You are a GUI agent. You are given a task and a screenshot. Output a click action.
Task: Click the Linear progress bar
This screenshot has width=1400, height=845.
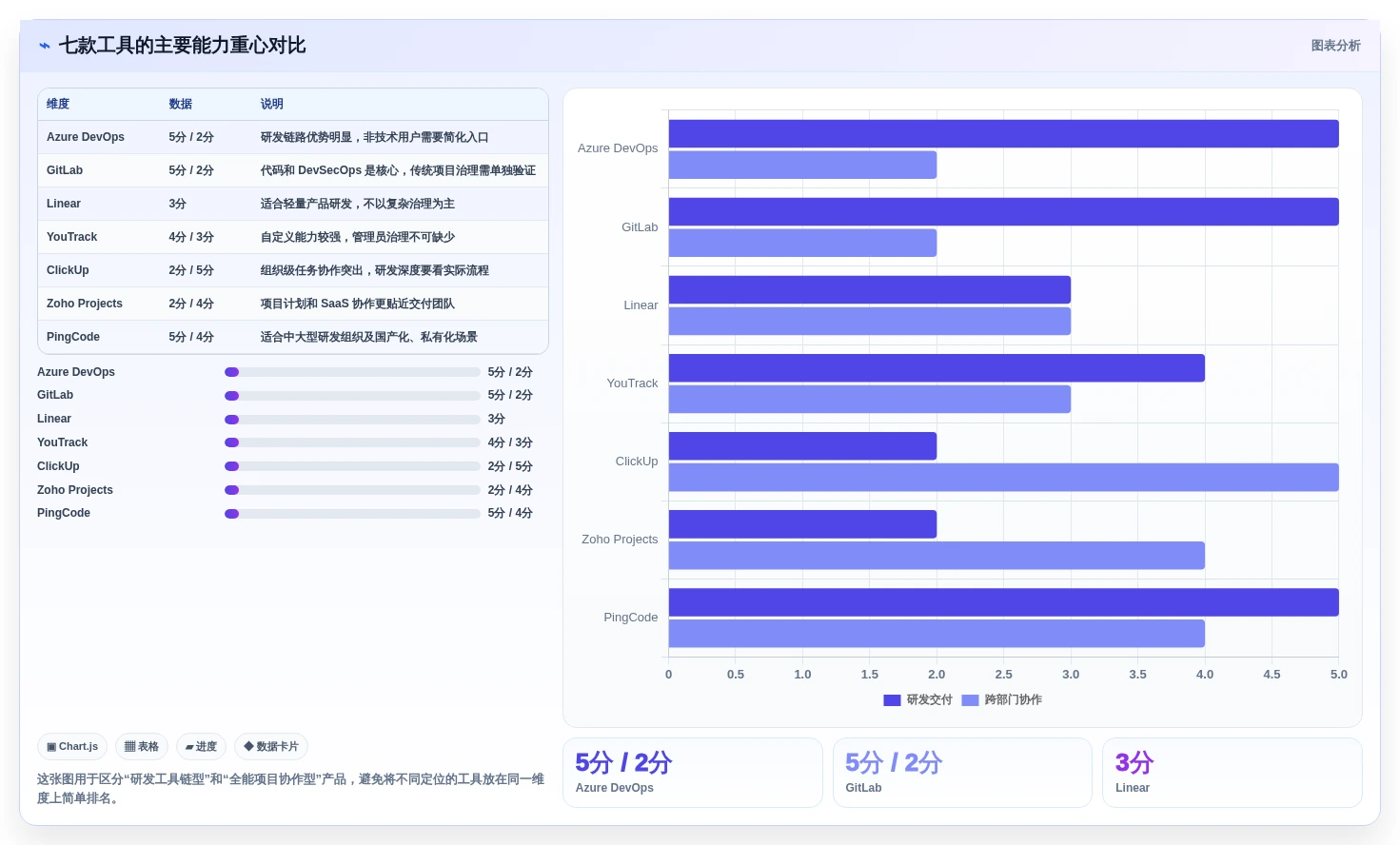tap(352, 420)
